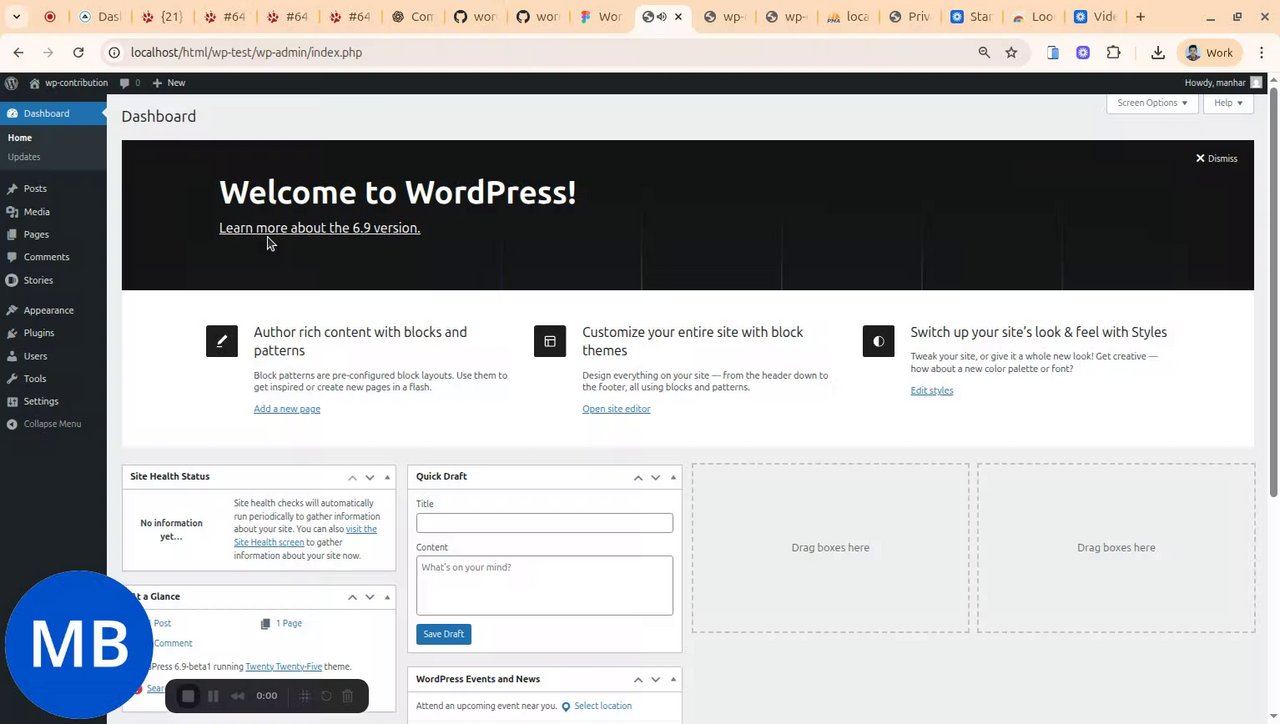Click the Add a new page link
The width and height of the screenshot is (1280, 724).
[287, 409]
